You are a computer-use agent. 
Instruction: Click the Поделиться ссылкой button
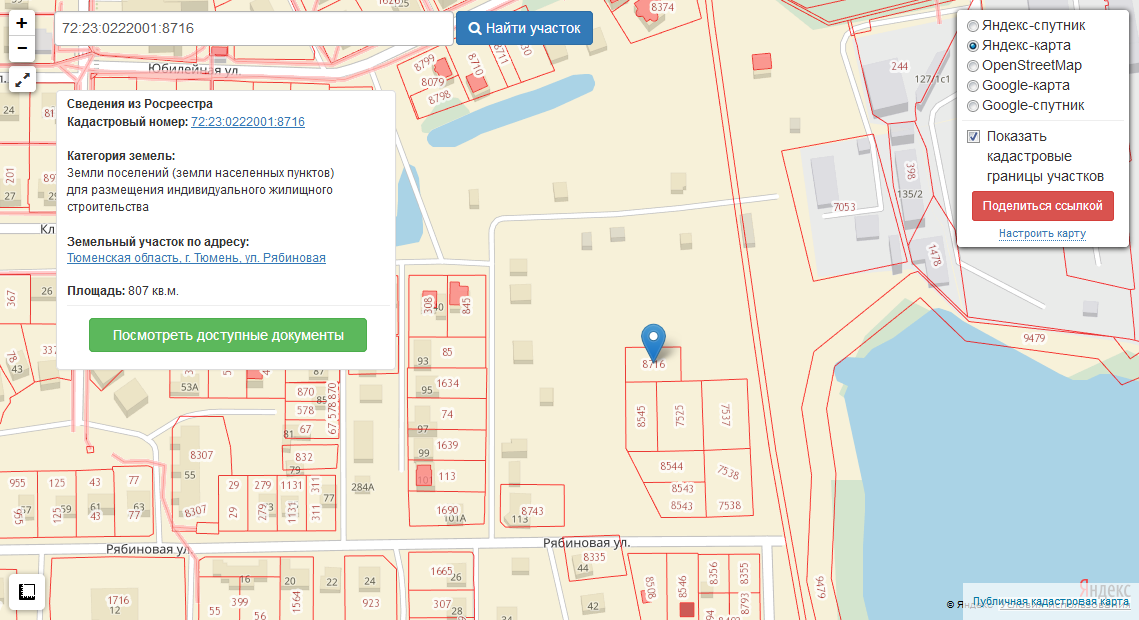1042,206
